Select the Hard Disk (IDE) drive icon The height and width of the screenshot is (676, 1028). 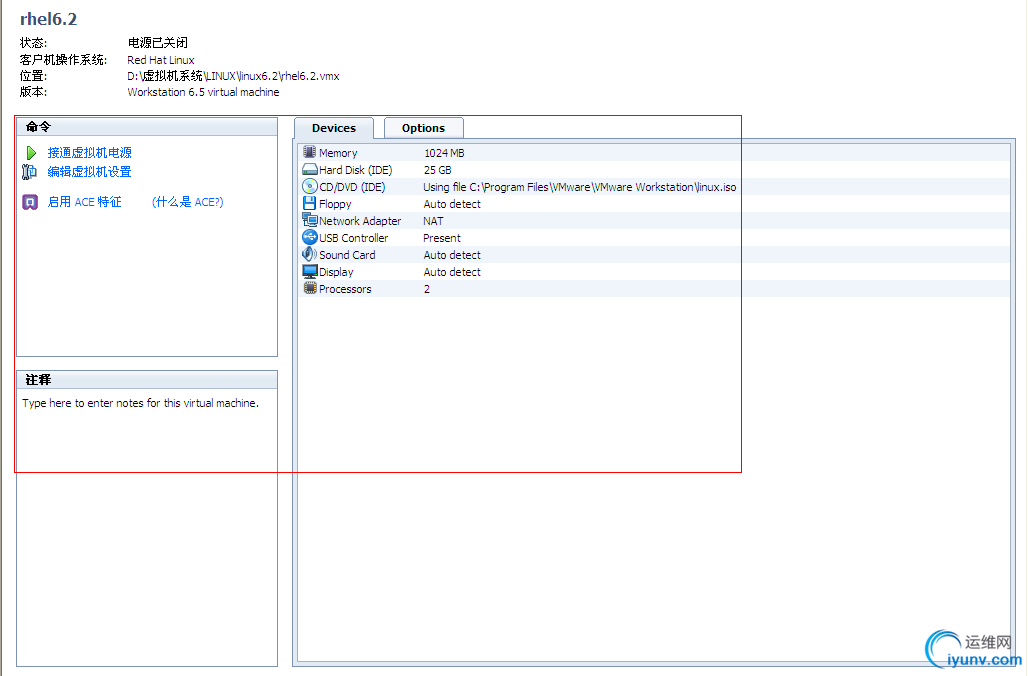(x=309, y=169)
